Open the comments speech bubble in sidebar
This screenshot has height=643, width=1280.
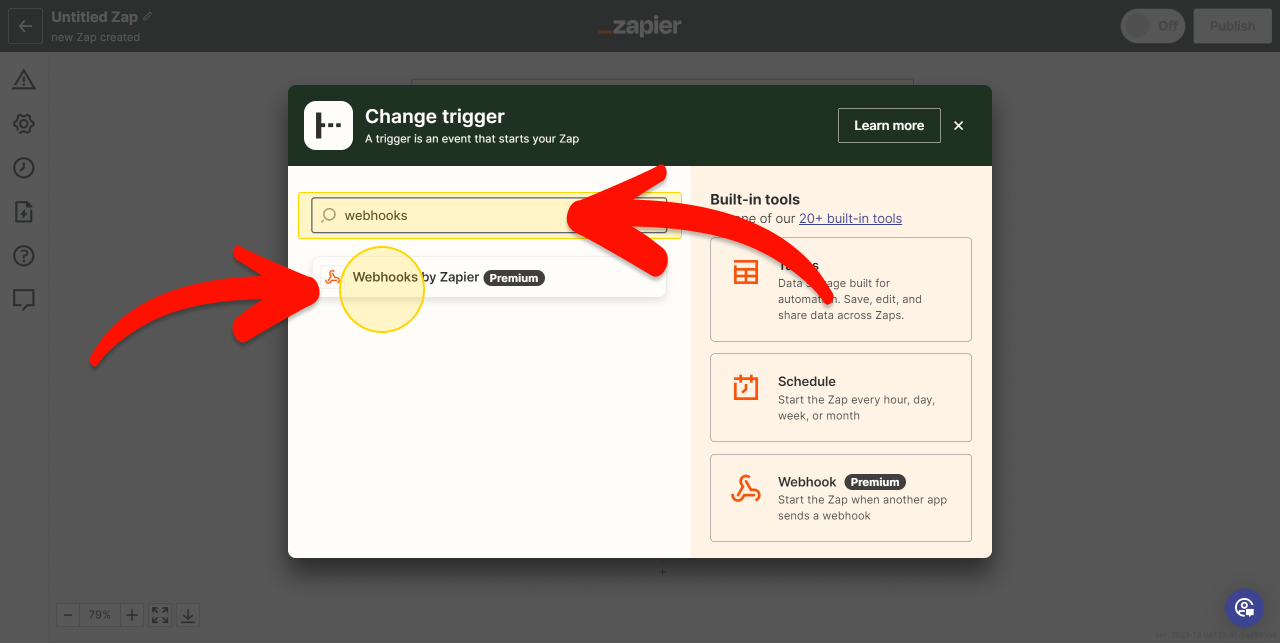(x=24, y=300)
